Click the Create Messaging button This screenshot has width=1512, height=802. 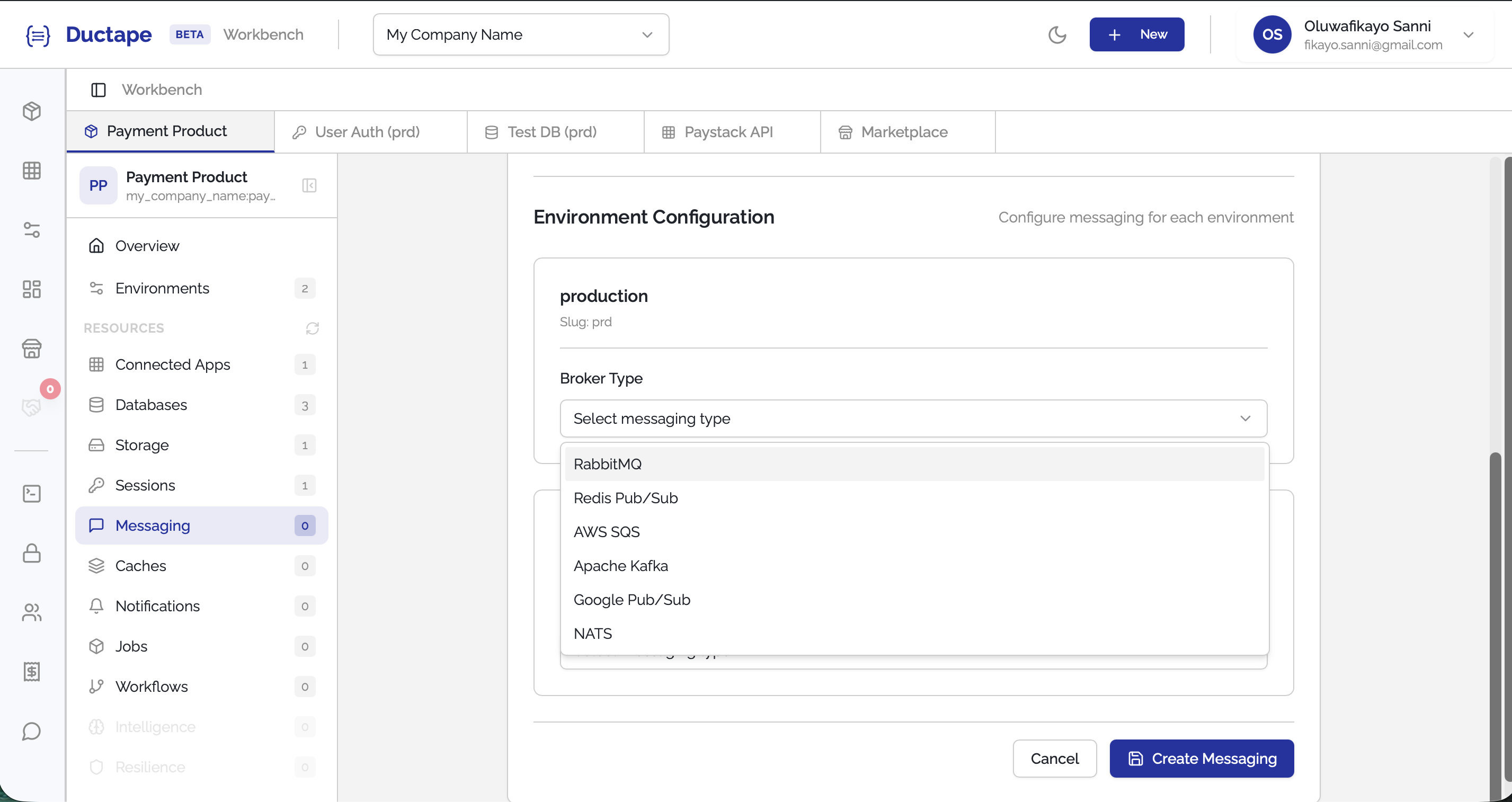[1200, 759]
